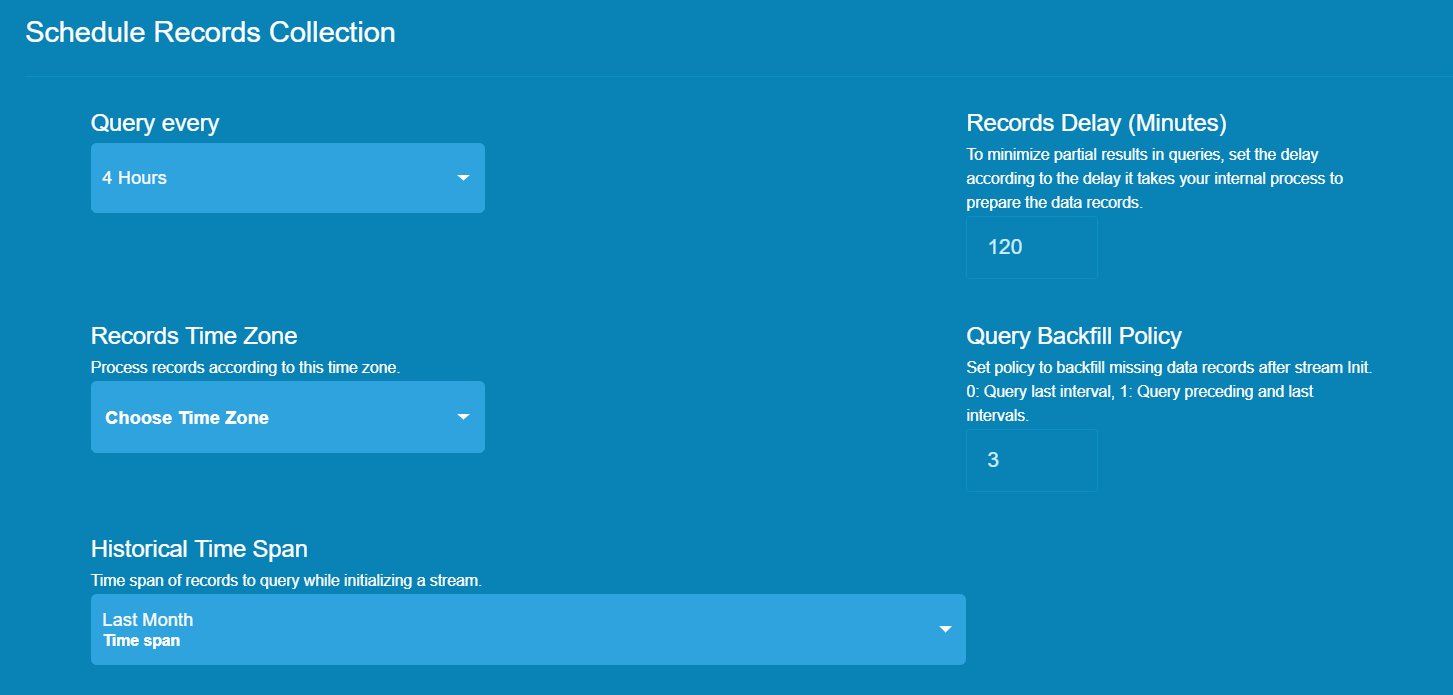Click the chevron on the Last Month dropdown
Screen dimensions: 1453x695
click(x=944, y=629)
